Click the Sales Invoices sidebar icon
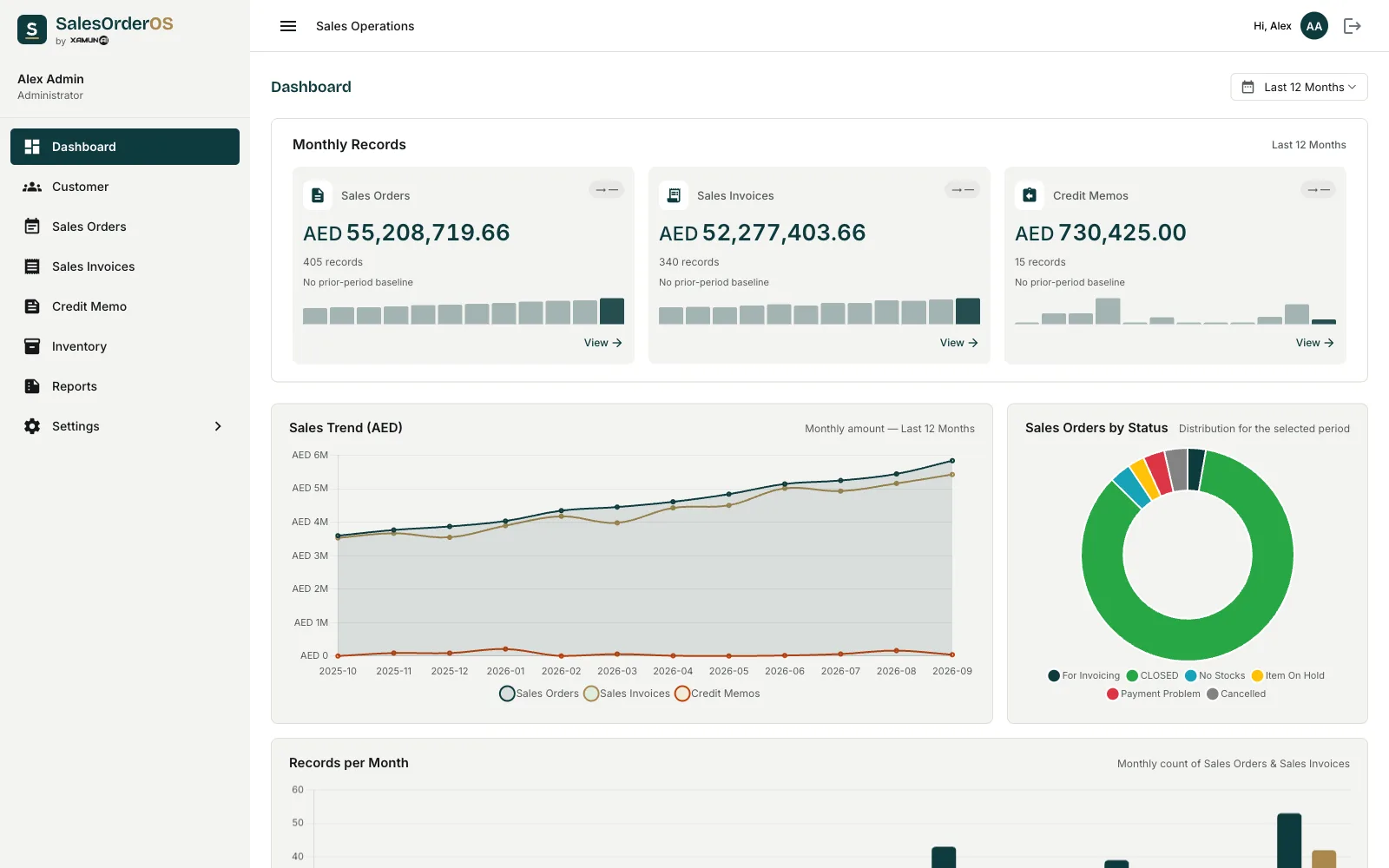The width and height of the screenshot is (1389, 868). pyautogui.click(x=32, y=266)
